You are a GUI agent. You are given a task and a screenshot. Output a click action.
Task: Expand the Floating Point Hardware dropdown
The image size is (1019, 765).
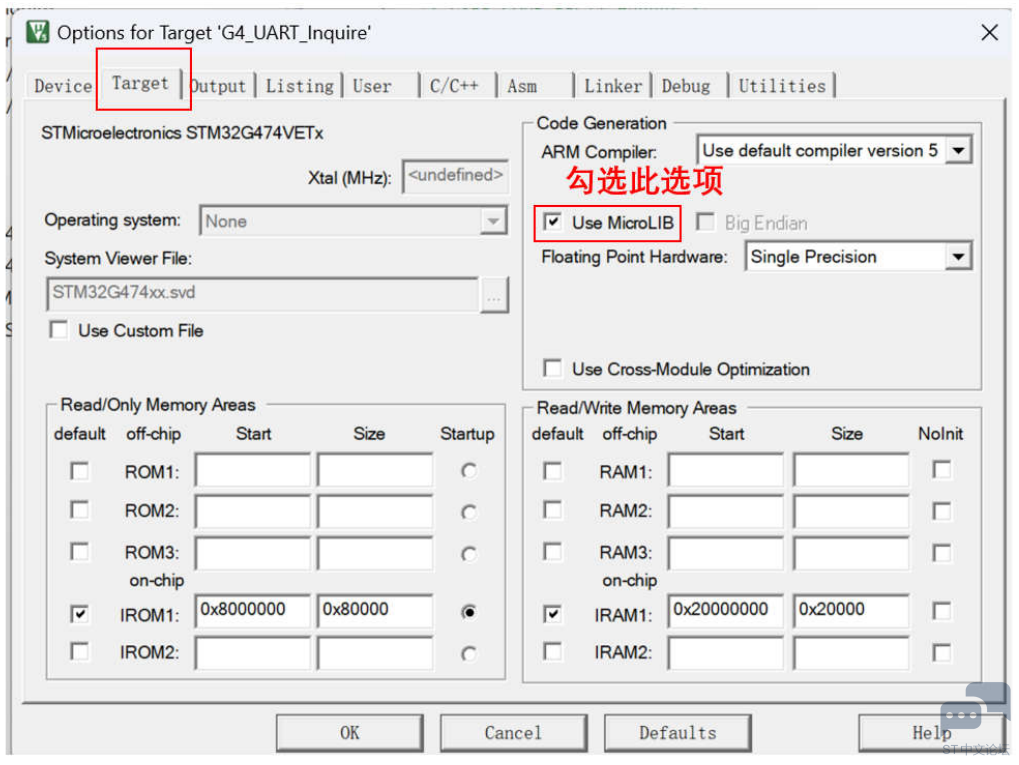(x=957, y=257)
